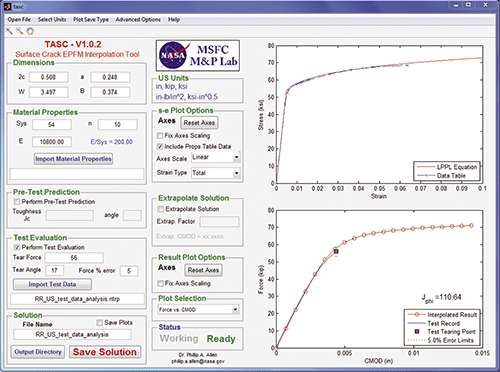Select the zoom in magnifier tool
The width and height of the screenshot is (500, 372).
coord(9,31)
